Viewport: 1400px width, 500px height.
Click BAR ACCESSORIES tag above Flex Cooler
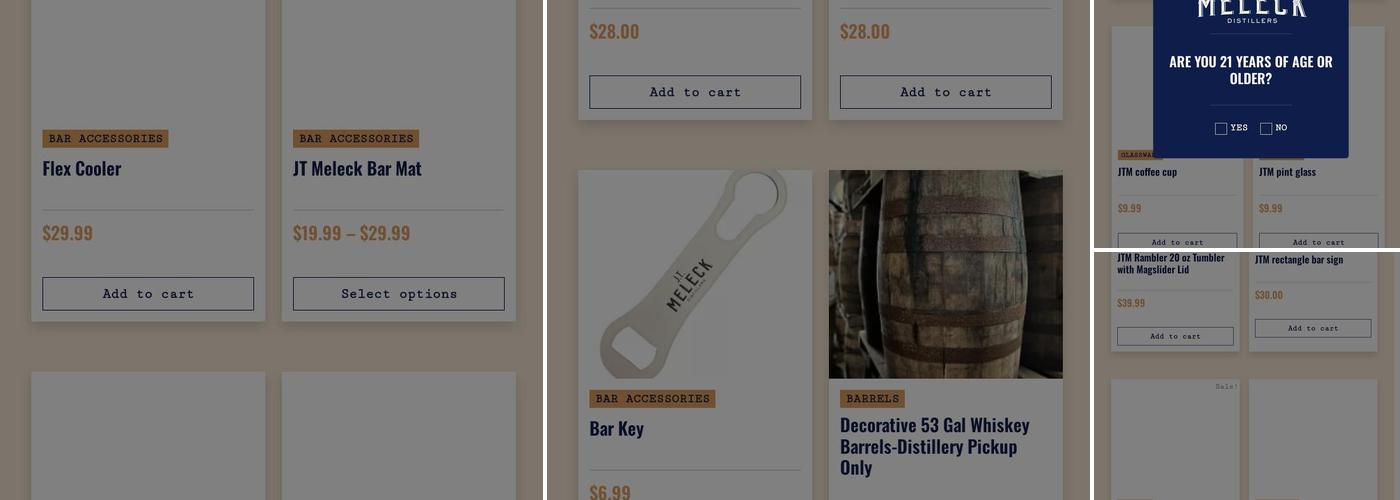105,138
